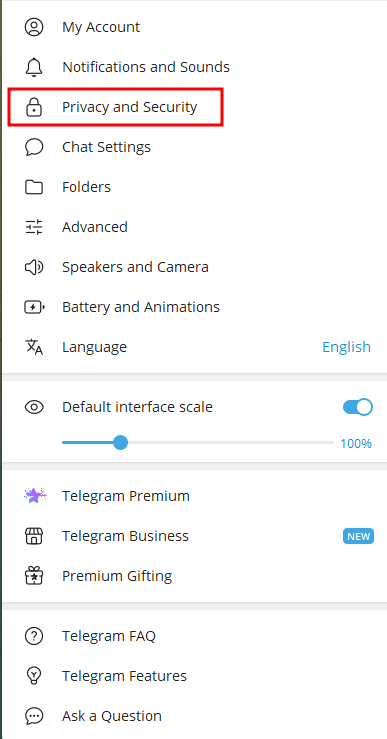Image resolution: width=387 pixels, height=739 pixels.
Task: Click the Telegram Premium star icon
Action: pyautogui.click(x=35, y=496)
